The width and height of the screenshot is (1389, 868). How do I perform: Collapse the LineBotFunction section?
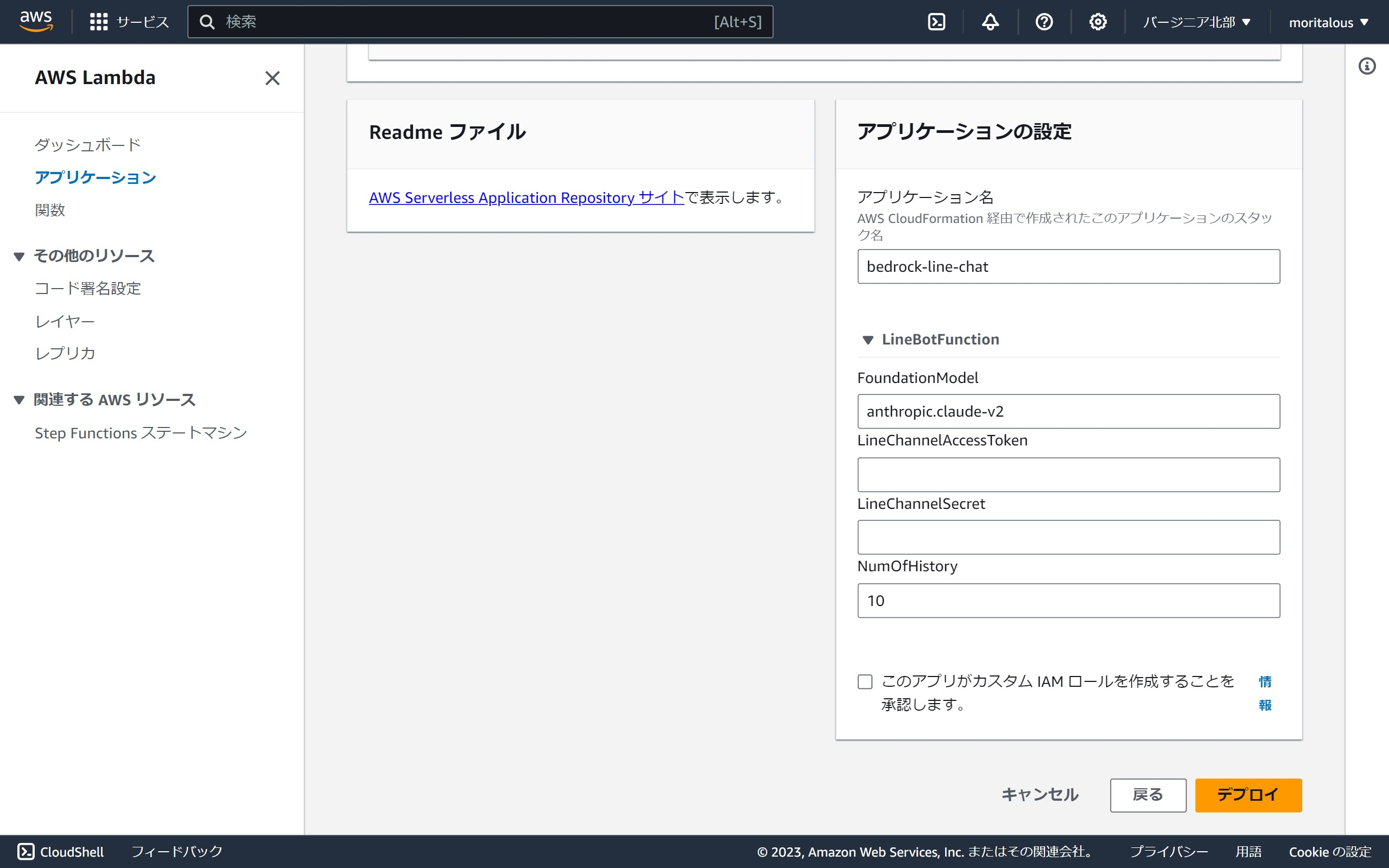pos(868,340)
